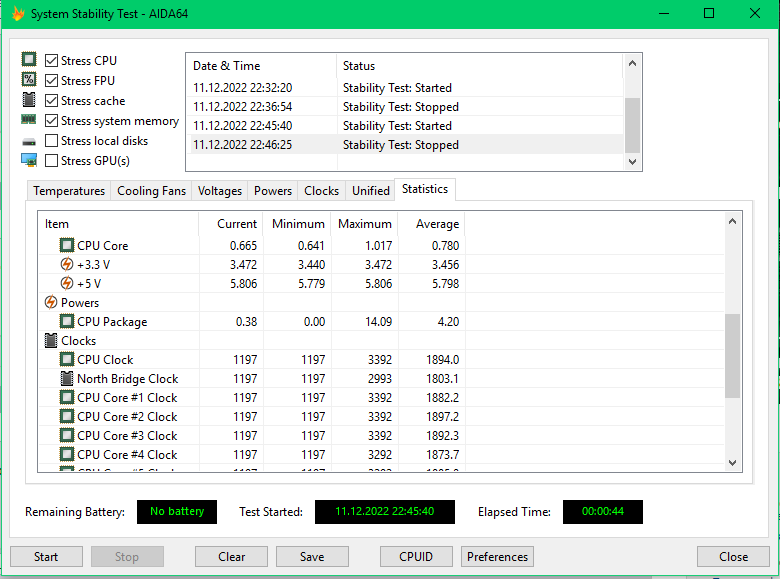This screenshot has width=780, height=579.
Task: Enable the Stress GPU(s) checkbox
Action: [51, 161]
